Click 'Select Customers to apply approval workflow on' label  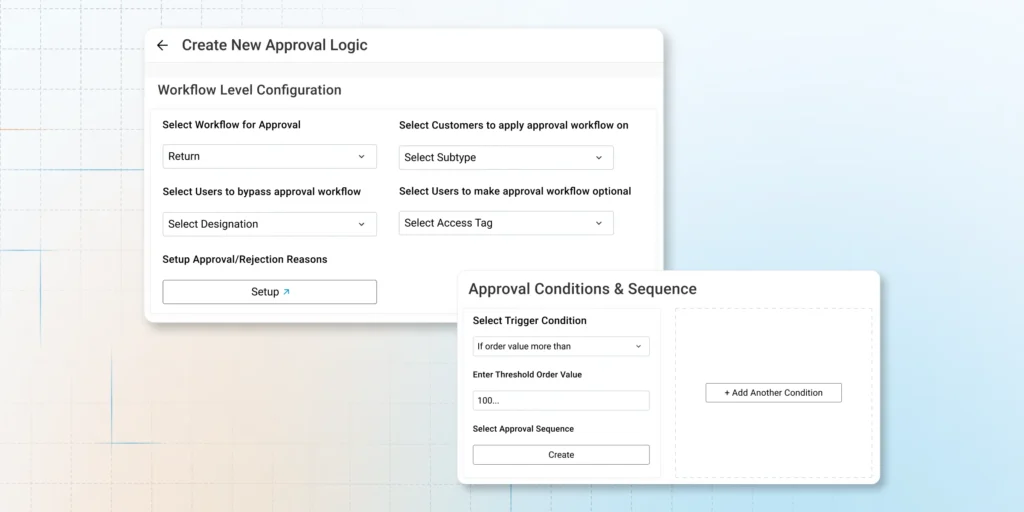click(x=513, y=125)
